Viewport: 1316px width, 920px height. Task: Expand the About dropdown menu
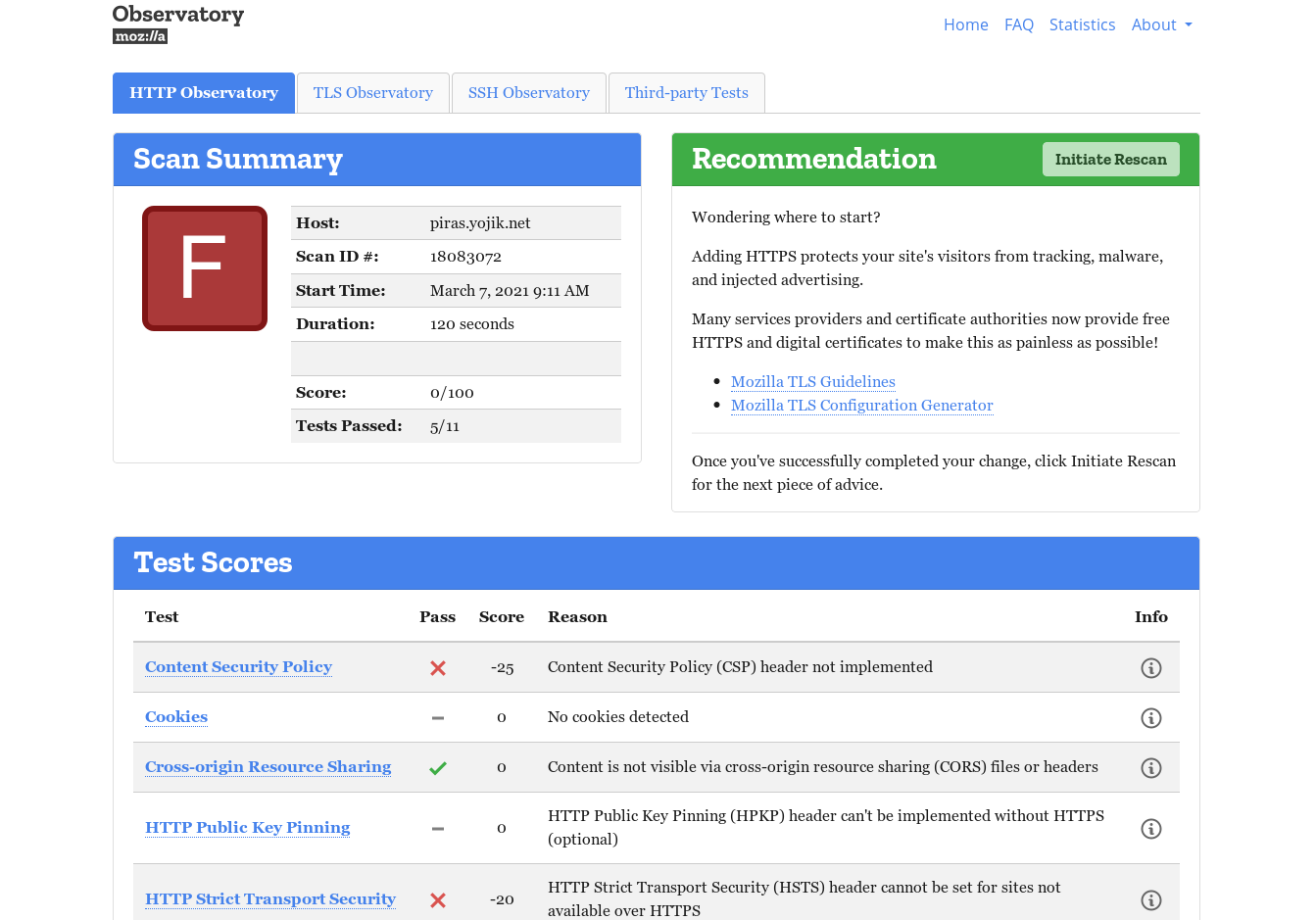[x=1161, y=25]
